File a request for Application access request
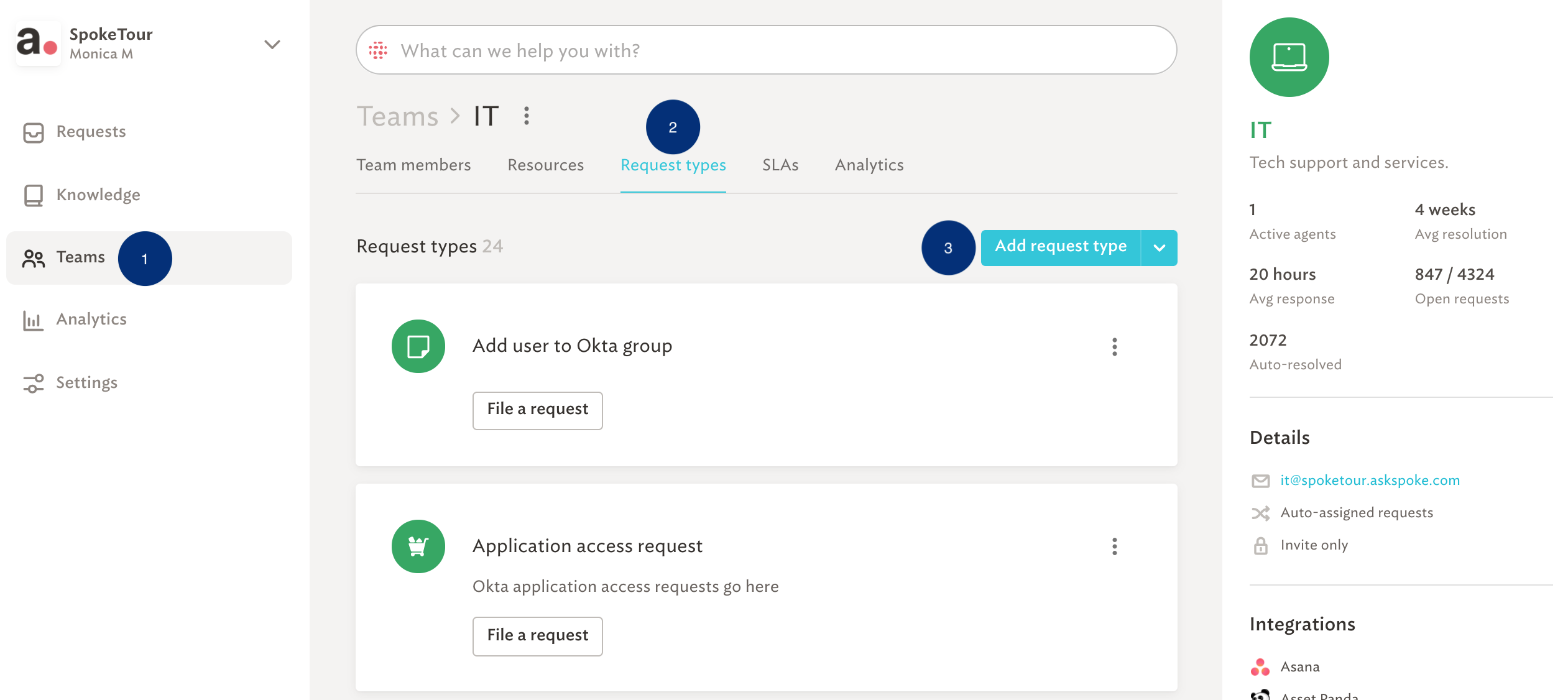Viewport: 1568px width, 700px height. 538,636
